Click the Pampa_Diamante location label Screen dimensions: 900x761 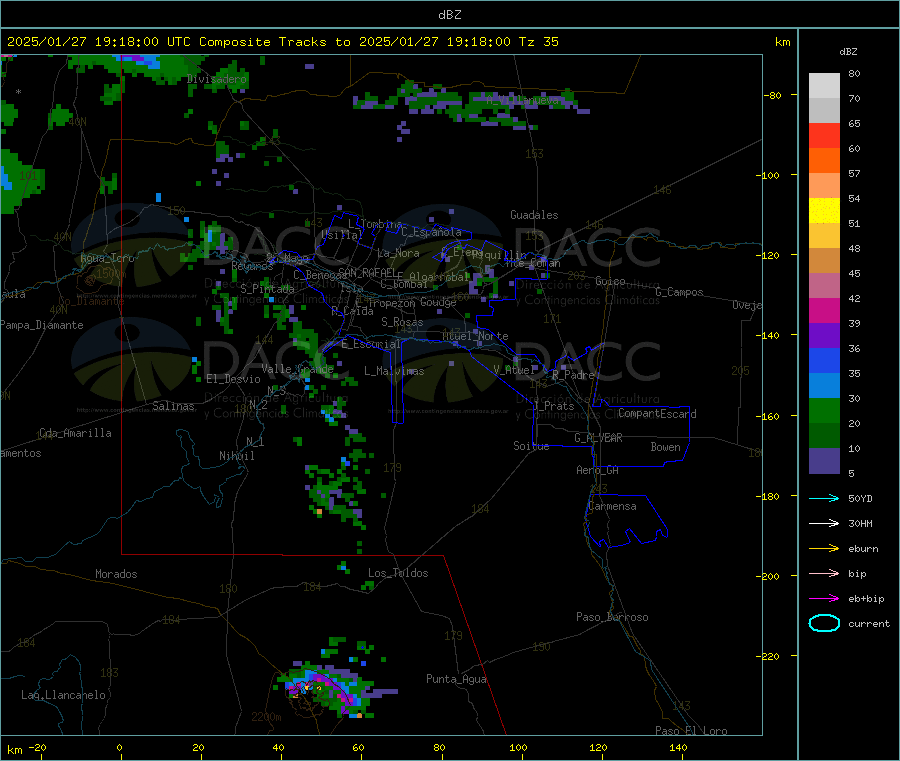click(42, 325)
